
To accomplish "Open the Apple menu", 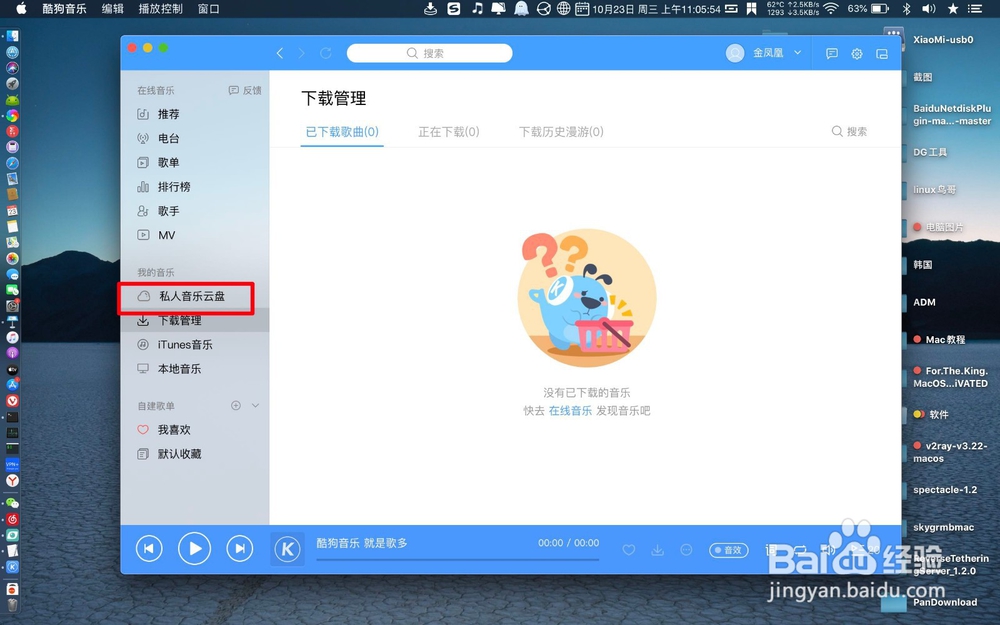I will coord(21,8).
